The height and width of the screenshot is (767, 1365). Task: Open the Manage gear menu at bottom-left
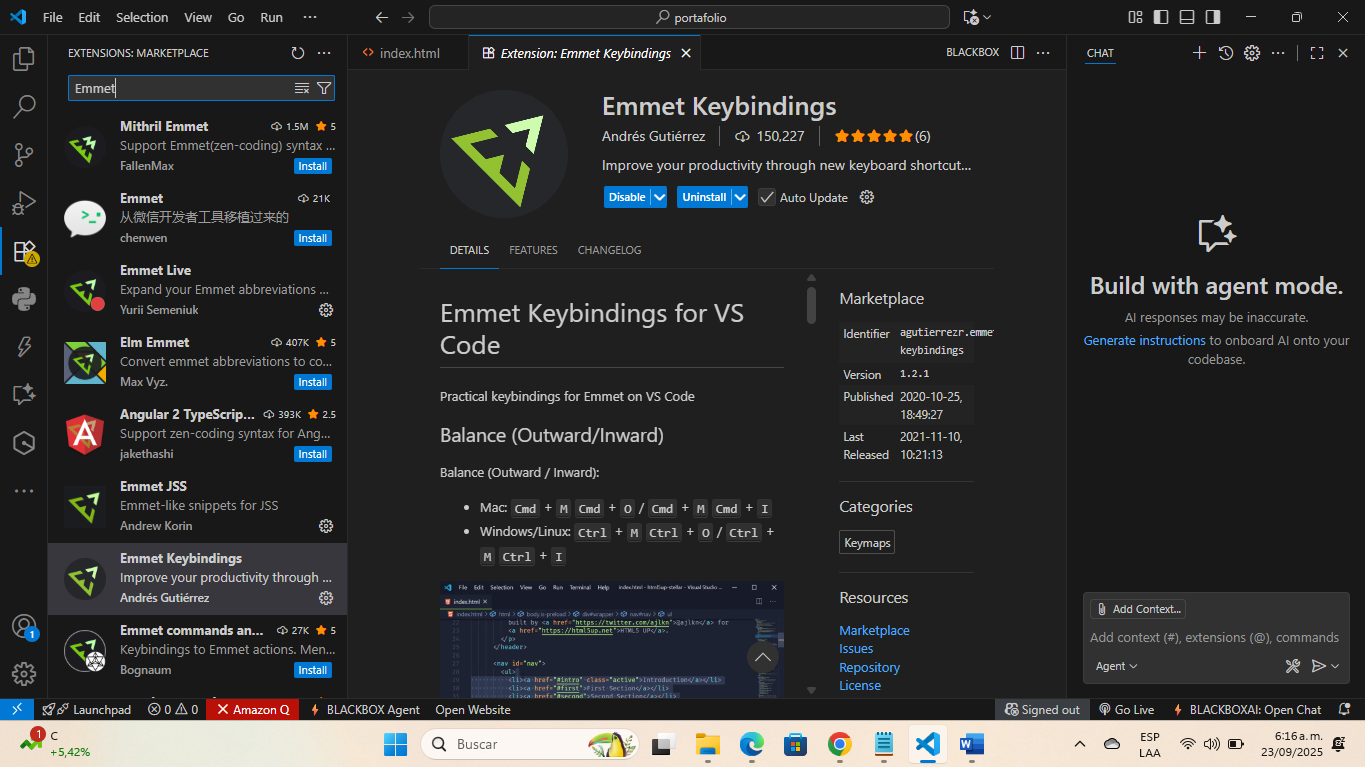point(24,674)
